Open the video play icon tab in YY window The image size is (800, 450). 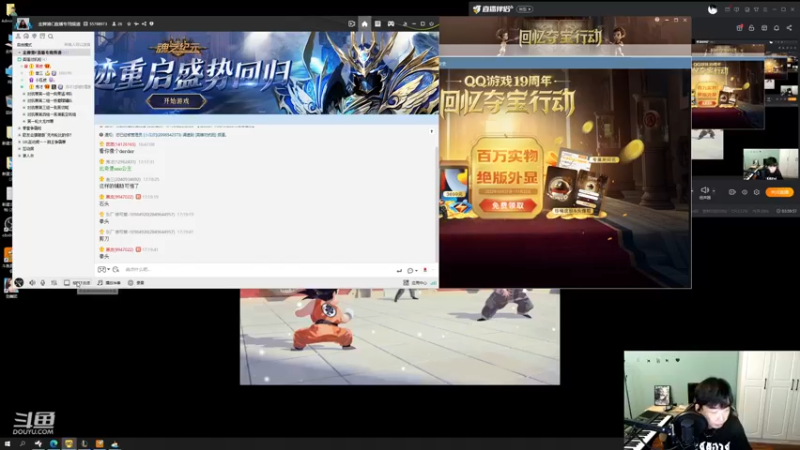352,23
